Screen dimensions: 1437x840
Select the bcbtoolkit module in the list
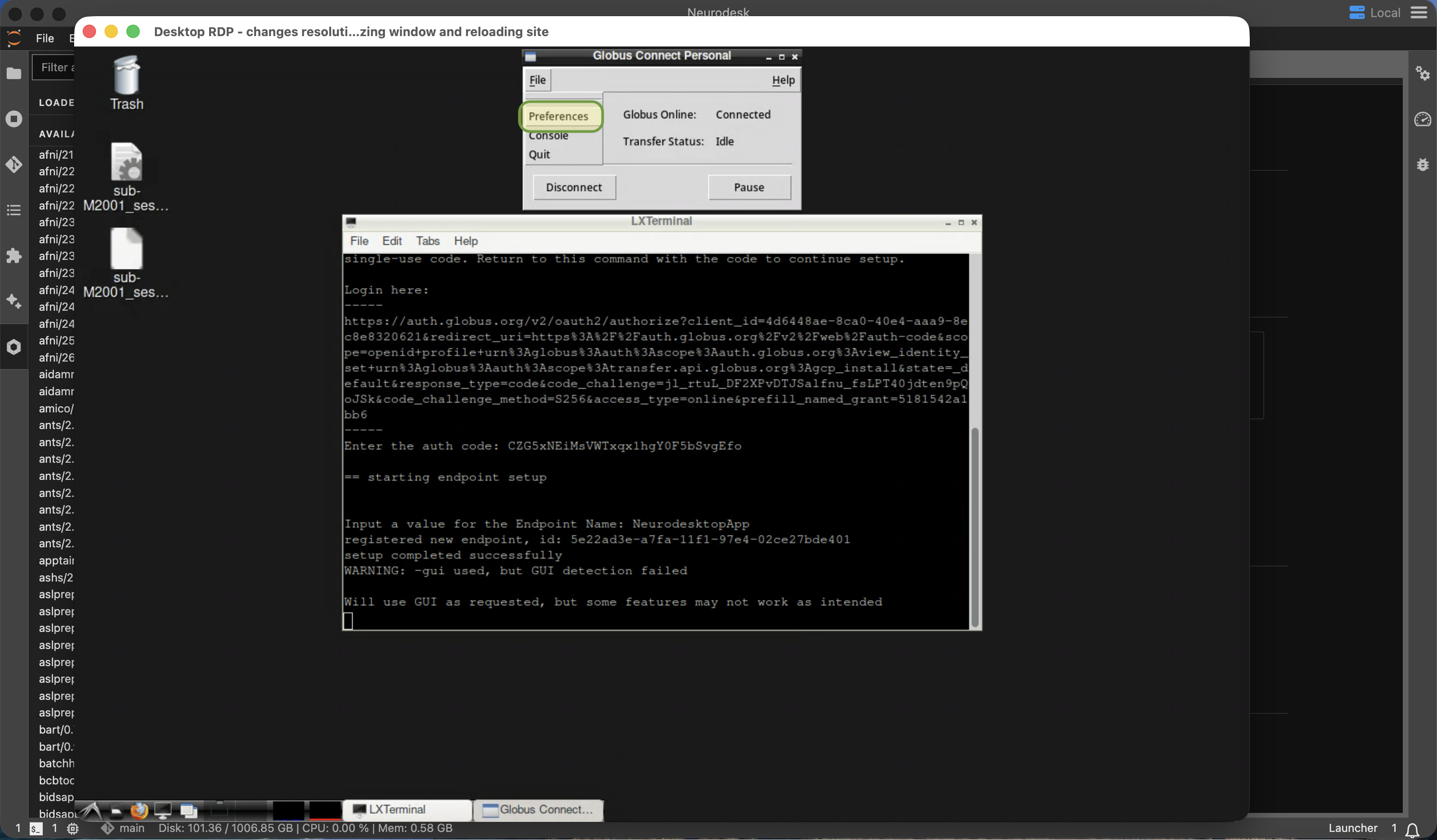pyautogui.click(x=56, y=780)
